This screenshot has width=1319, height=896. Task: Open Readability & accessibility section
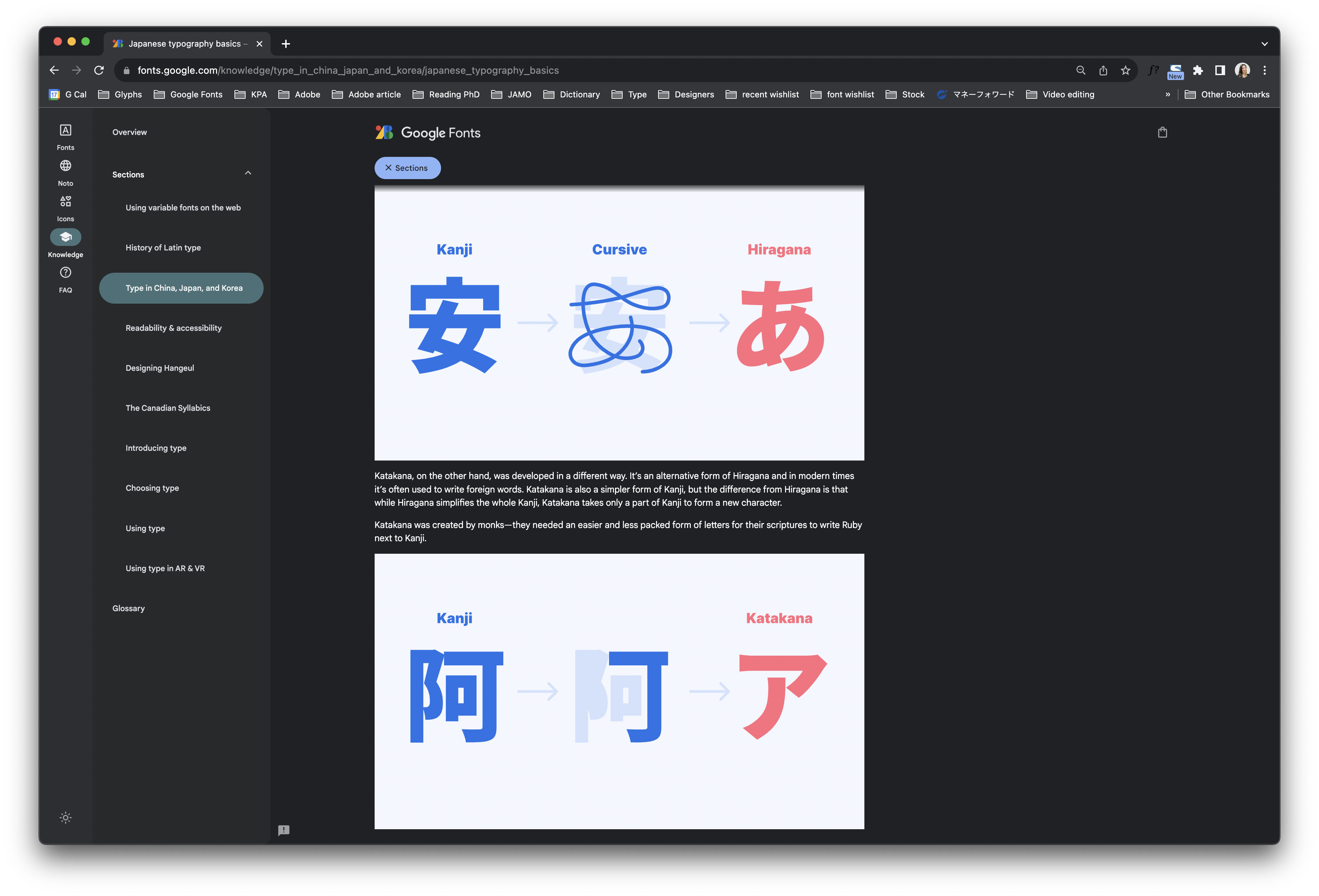(x=174, y=328)
